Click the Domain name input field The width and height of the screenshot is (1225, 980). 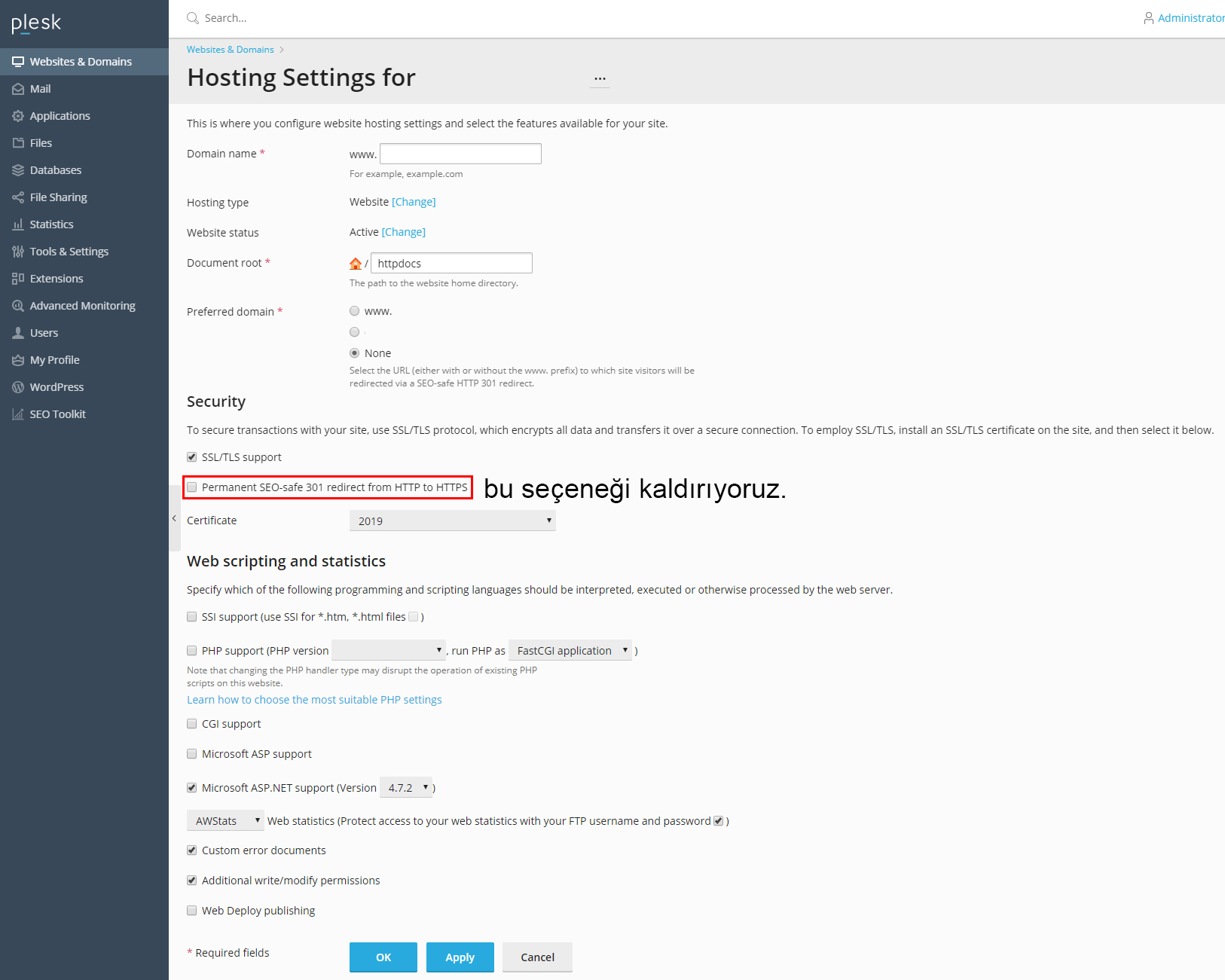click(461, 154)
